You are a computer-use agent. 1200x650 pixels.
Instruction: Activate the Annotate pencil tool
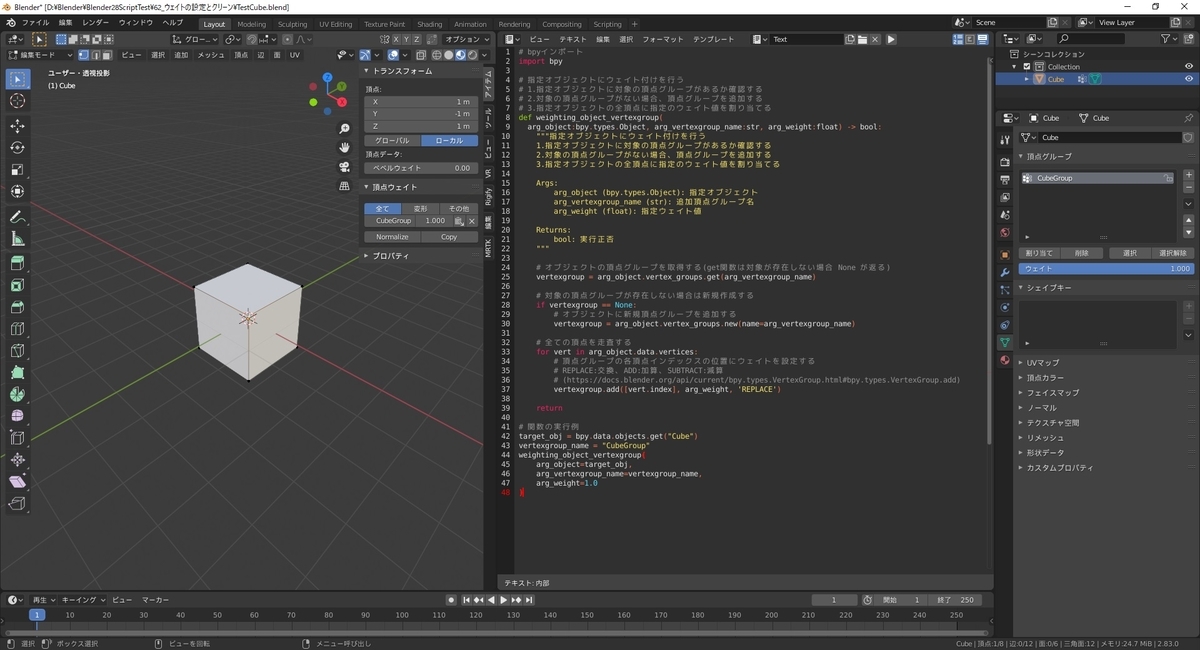[x=17, y=217]
